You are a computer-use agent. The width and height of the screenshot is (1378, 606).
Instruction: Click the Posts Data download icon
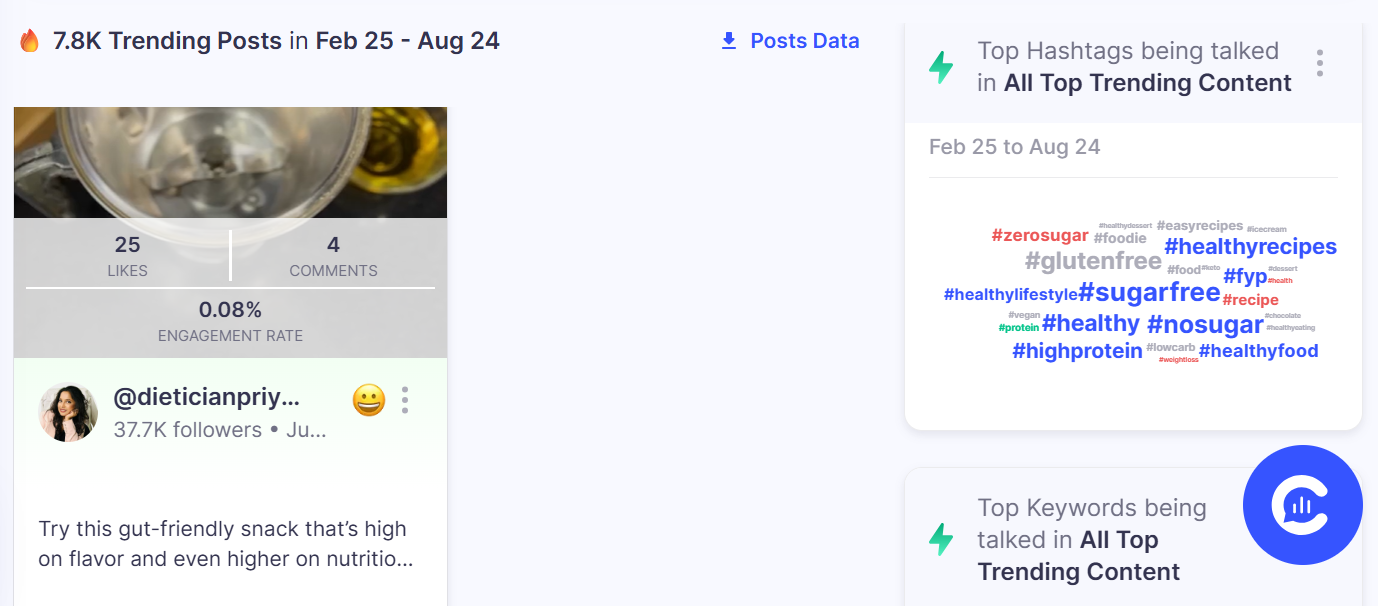[729, 41]
